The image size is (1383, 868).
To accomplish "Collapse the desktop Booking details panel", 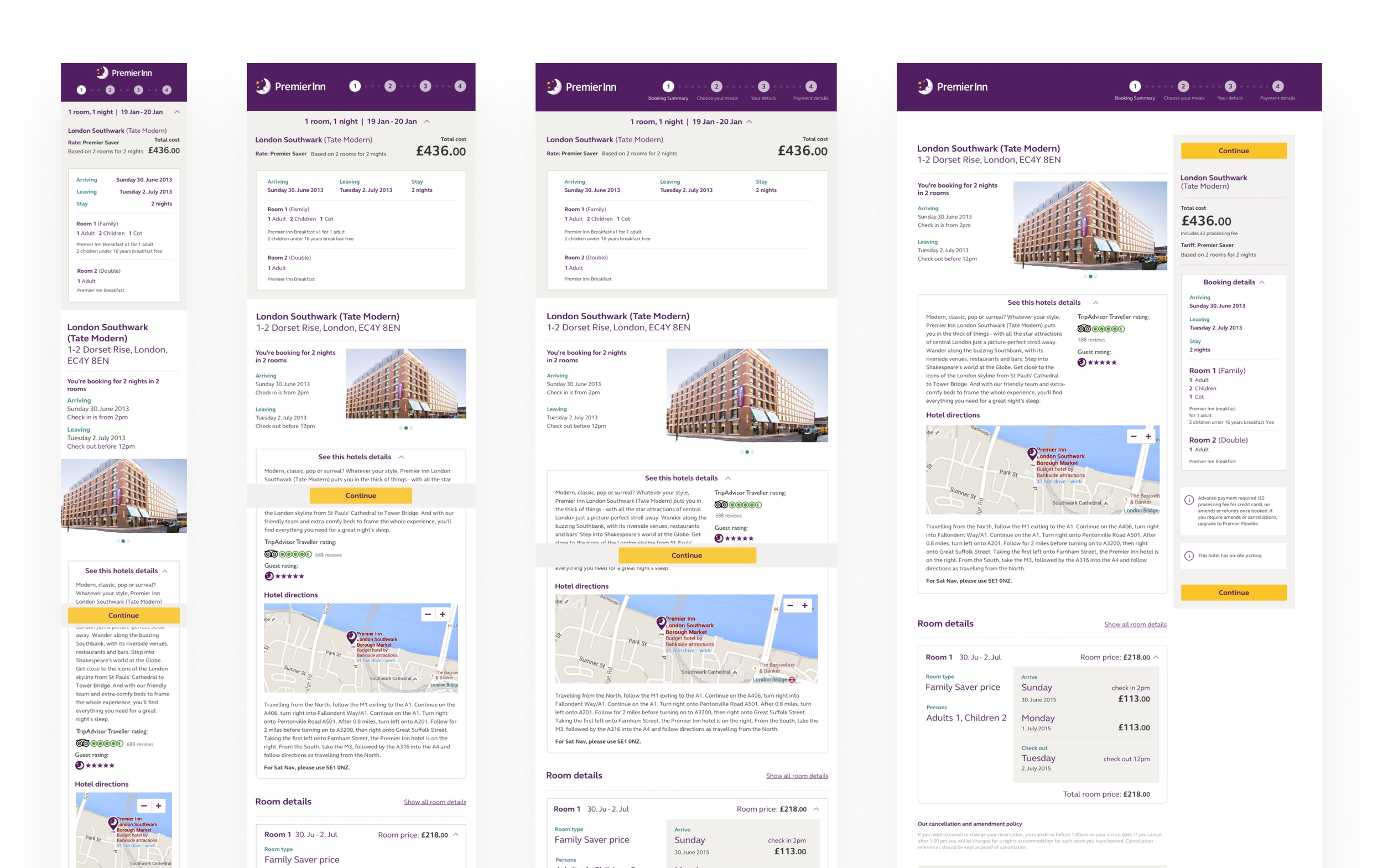I will (1262, 283).
